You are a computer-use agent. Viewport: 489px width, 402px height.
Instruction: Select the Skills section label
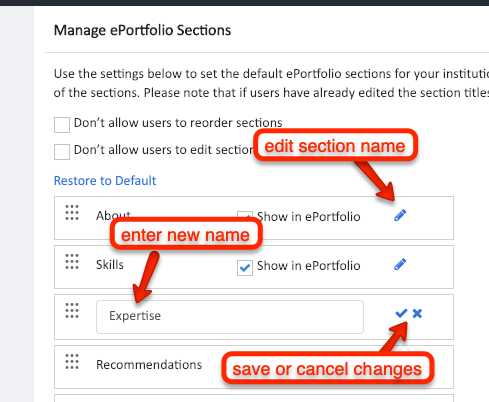point(110,265)
